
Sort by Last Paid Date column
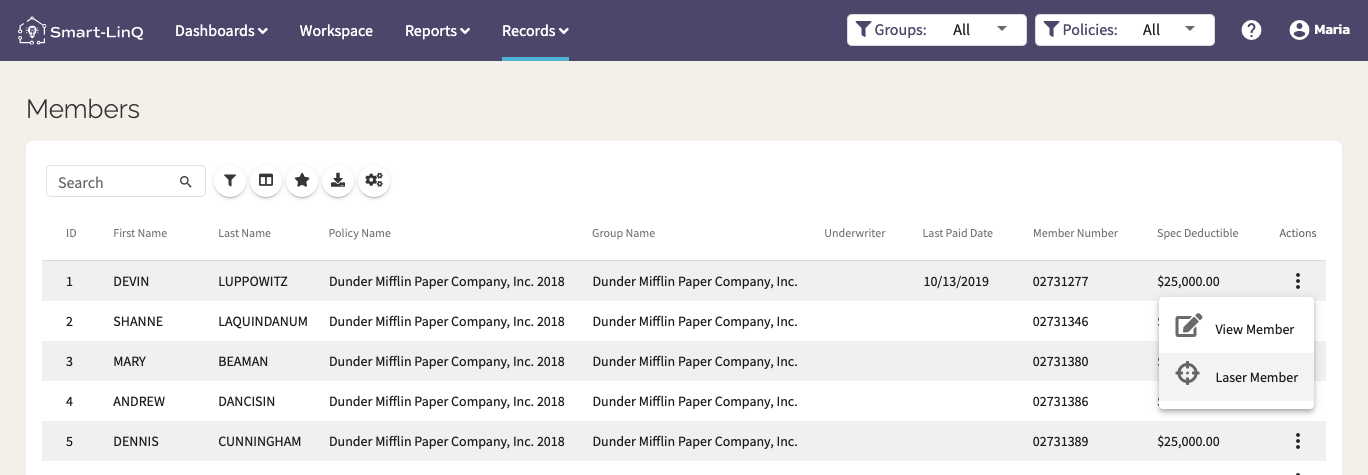point(957,233)
